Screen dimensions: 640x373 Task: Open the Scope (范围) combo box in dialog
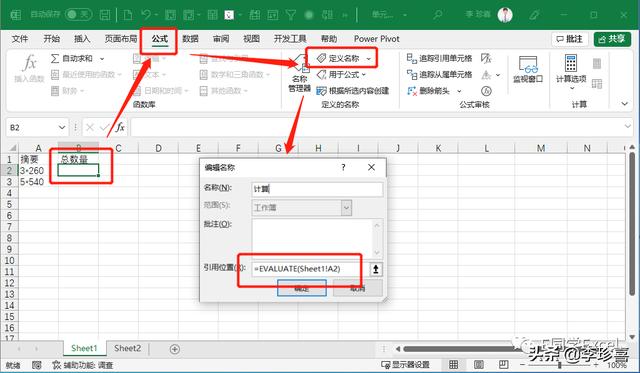[x=301, y=208]
